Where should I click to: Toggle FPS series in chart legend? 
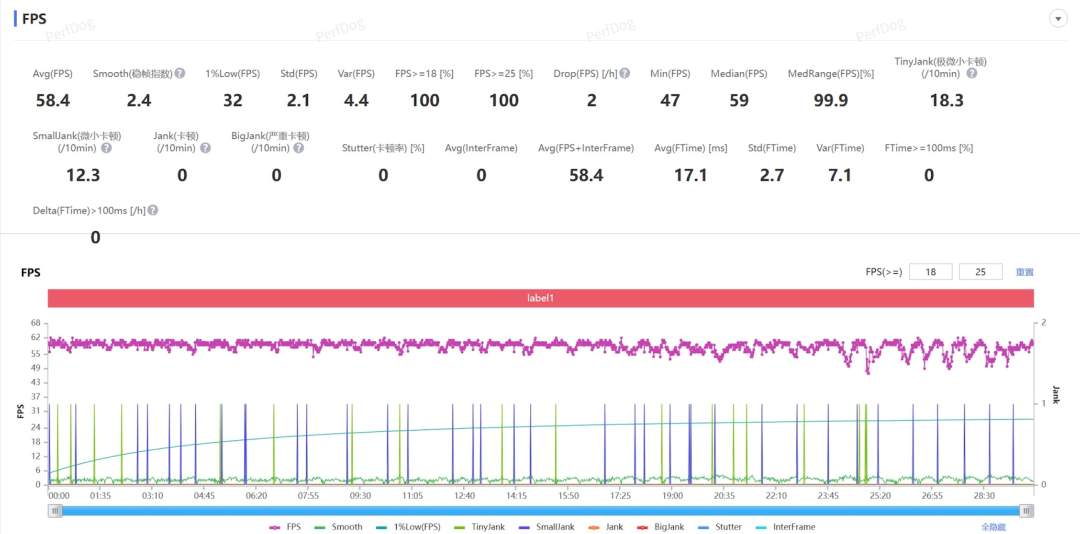tap(283, 527)
